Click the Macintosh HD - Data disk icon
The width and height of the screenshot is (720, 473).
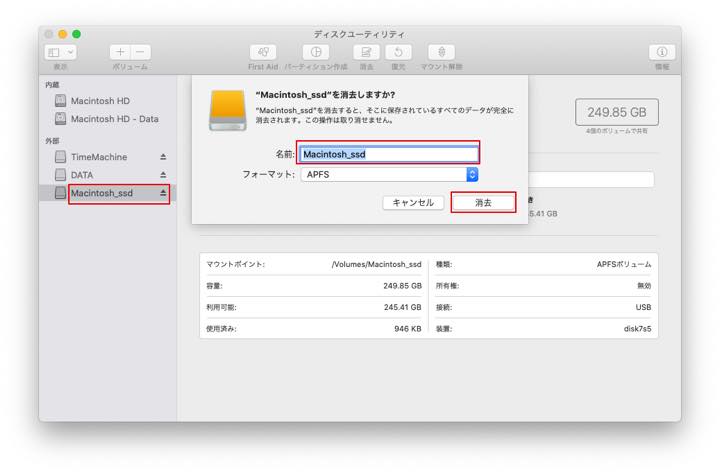tap(60, 119)
